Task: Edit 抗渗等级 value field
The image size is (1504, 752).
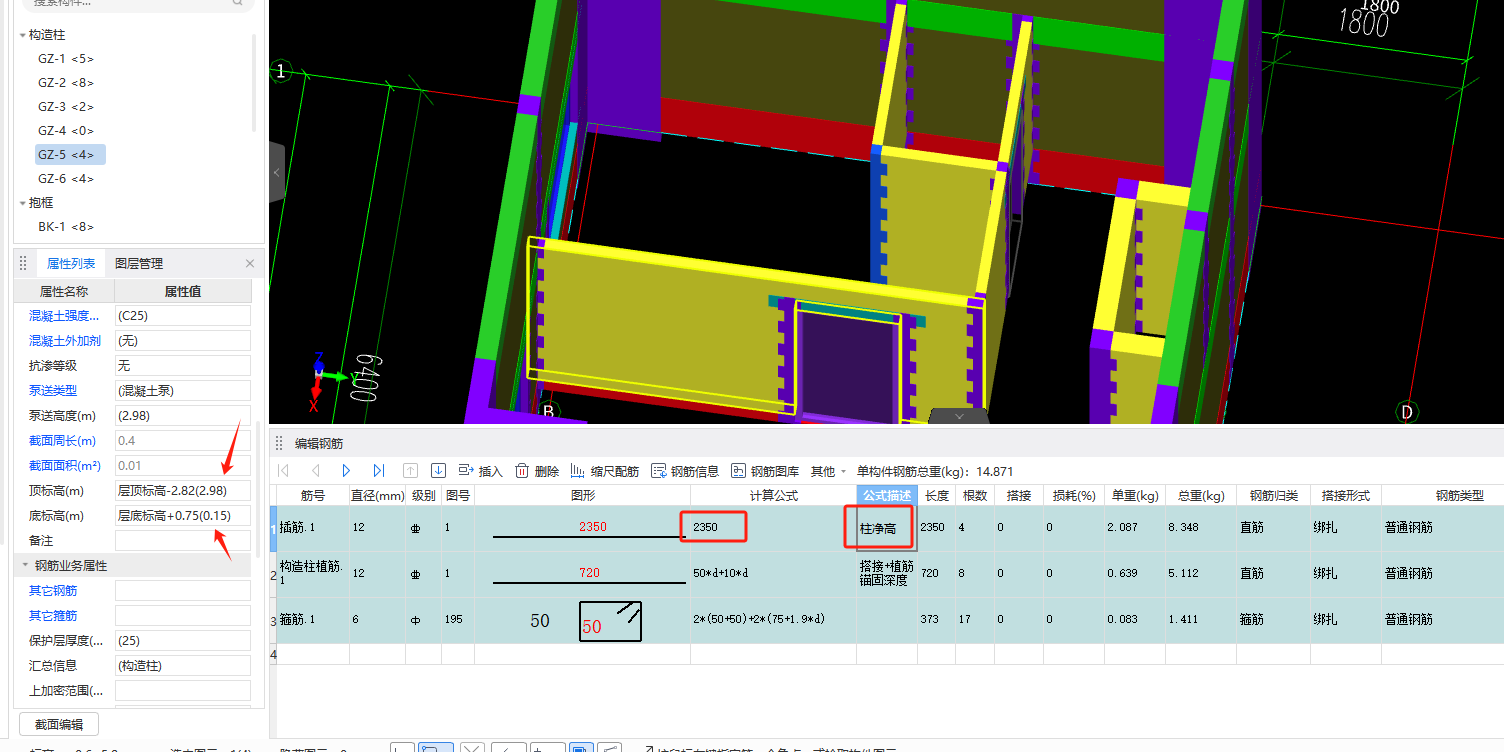Action: [x=183, y=366]
